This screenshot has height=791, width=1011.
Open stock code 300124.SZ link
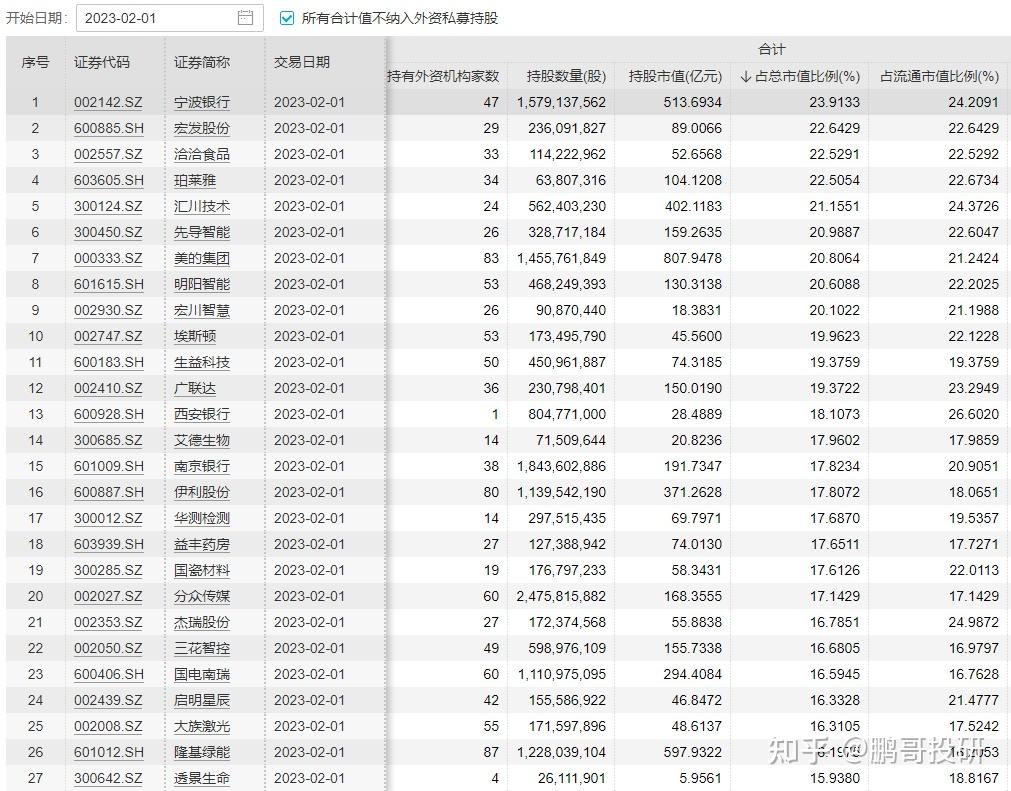[x=108, y=206]
